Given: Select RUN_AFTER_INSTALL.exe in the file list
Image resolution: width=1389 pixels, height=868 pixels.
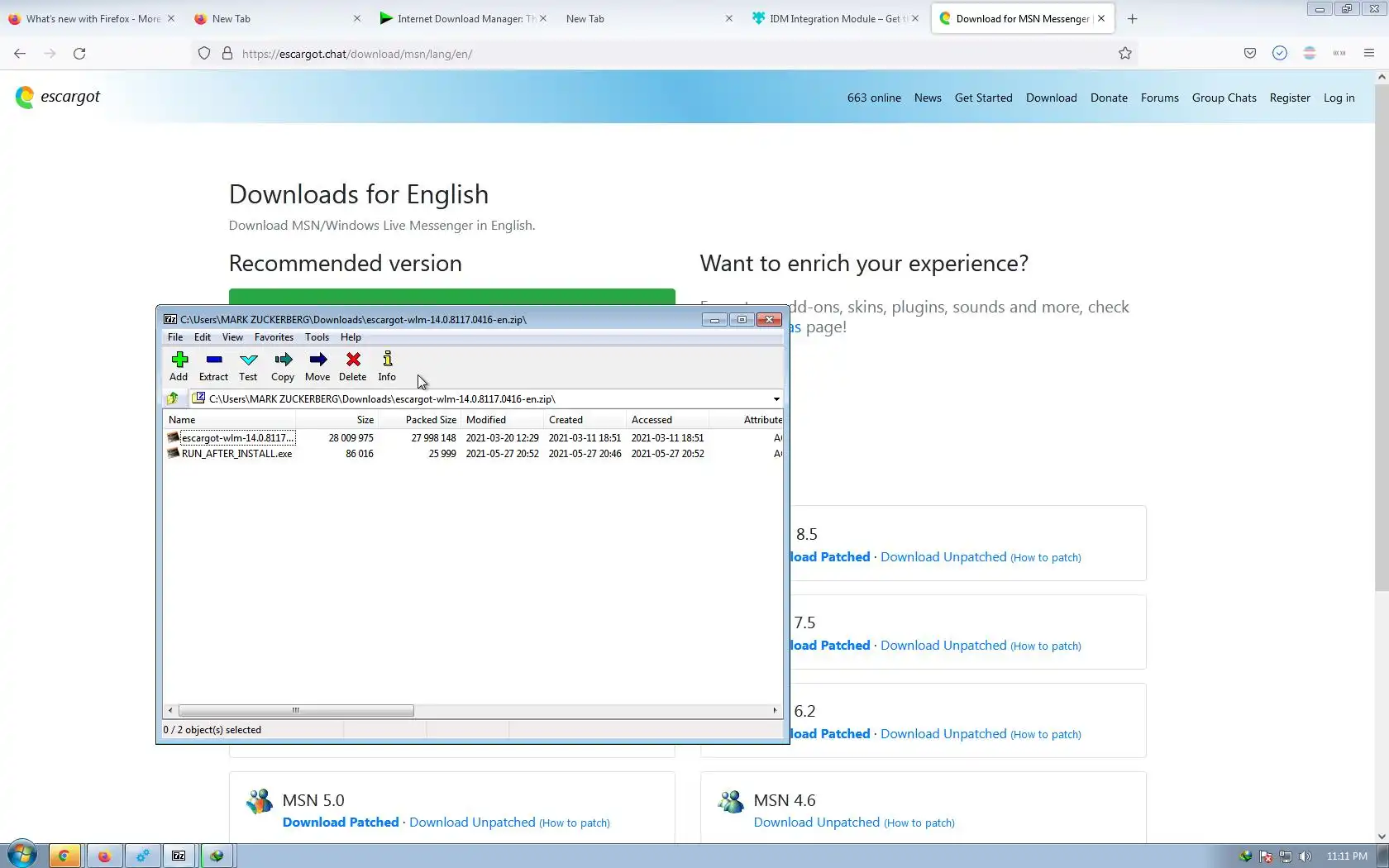Looking at the screenshot, I should click(x=236, y=454).
